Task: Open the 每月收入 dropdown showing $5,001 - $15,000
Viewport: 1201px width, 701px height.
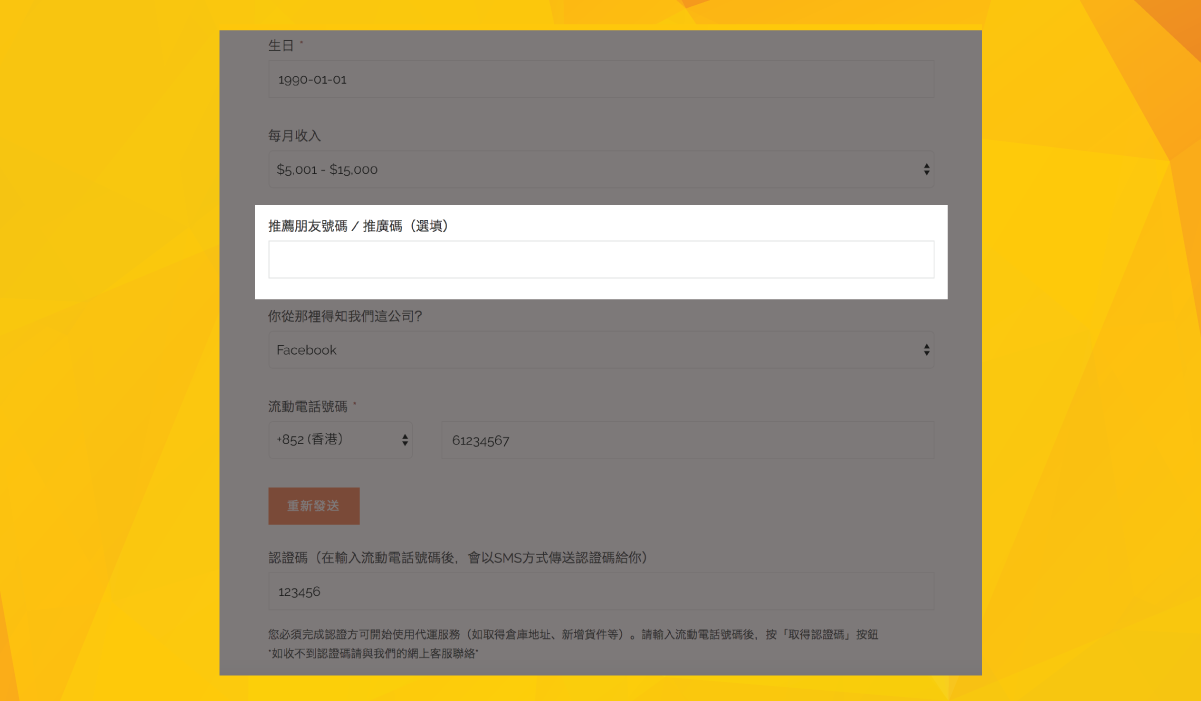Action: click(x=590, y=170)
